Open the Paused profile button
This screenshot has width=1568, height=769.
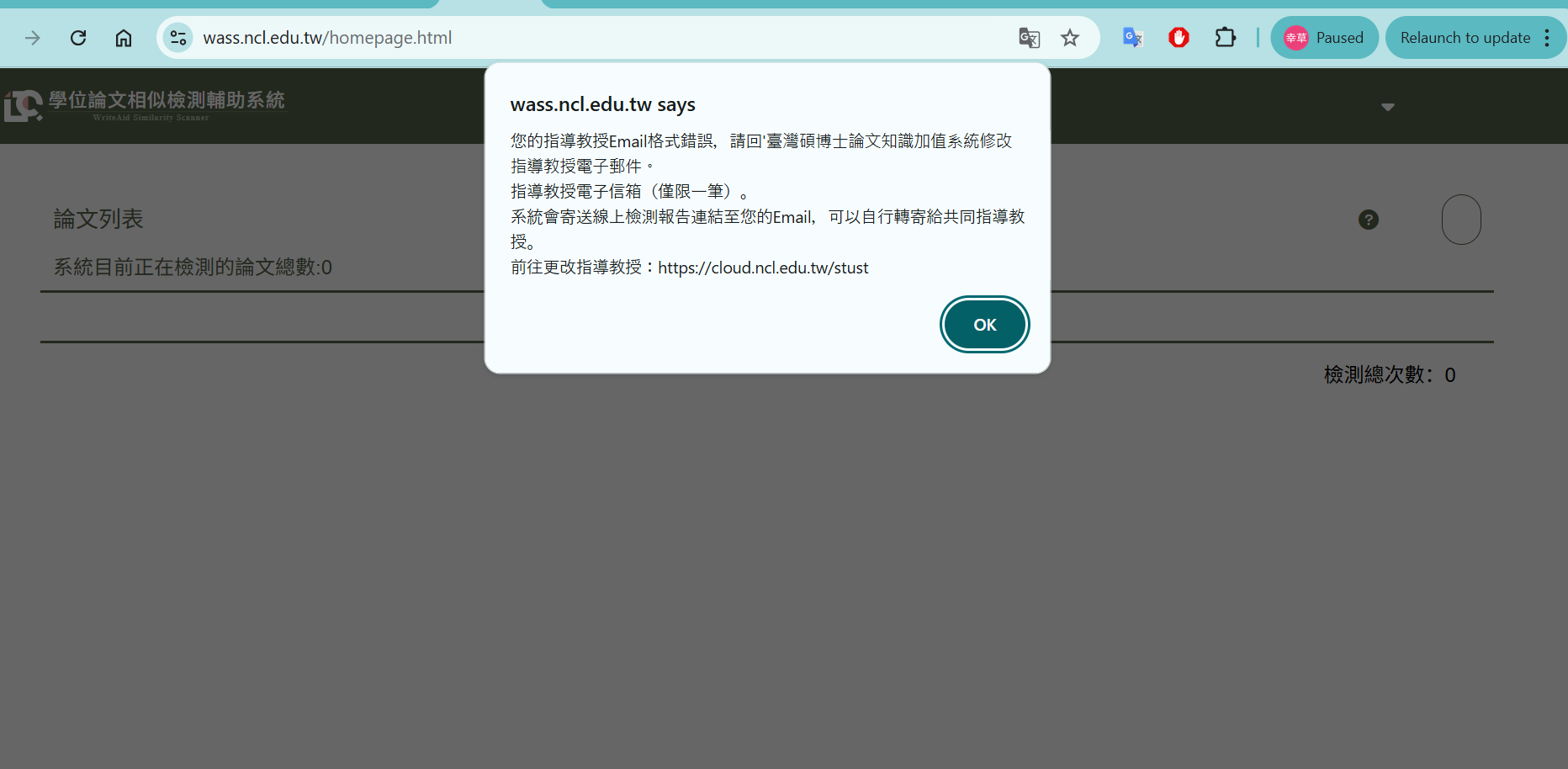1324,38
